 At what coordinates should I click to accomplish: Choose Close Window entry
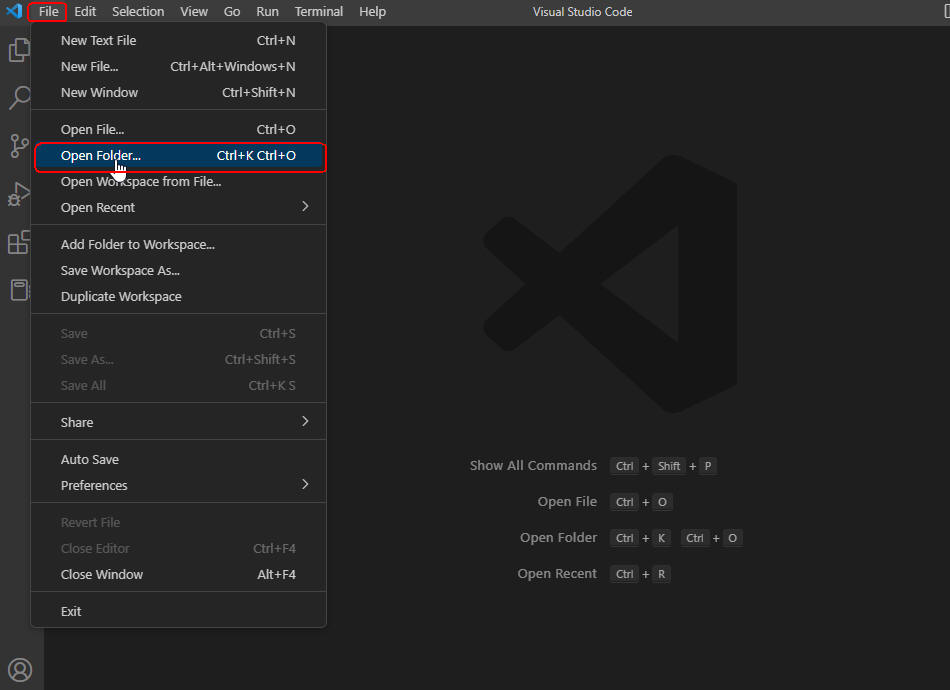[x=179, y=575]
